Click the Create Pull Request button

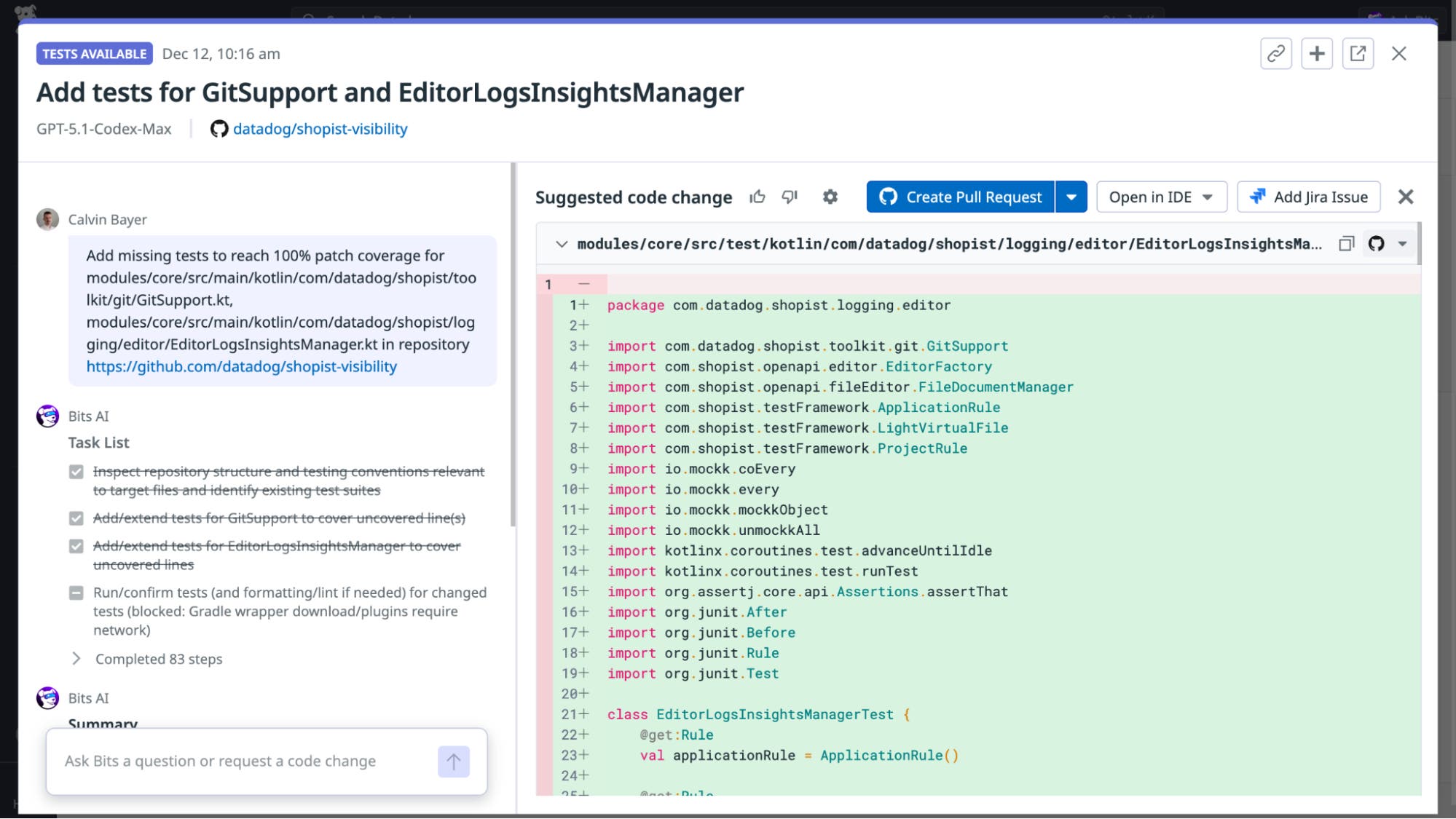[x=960, y=197]
